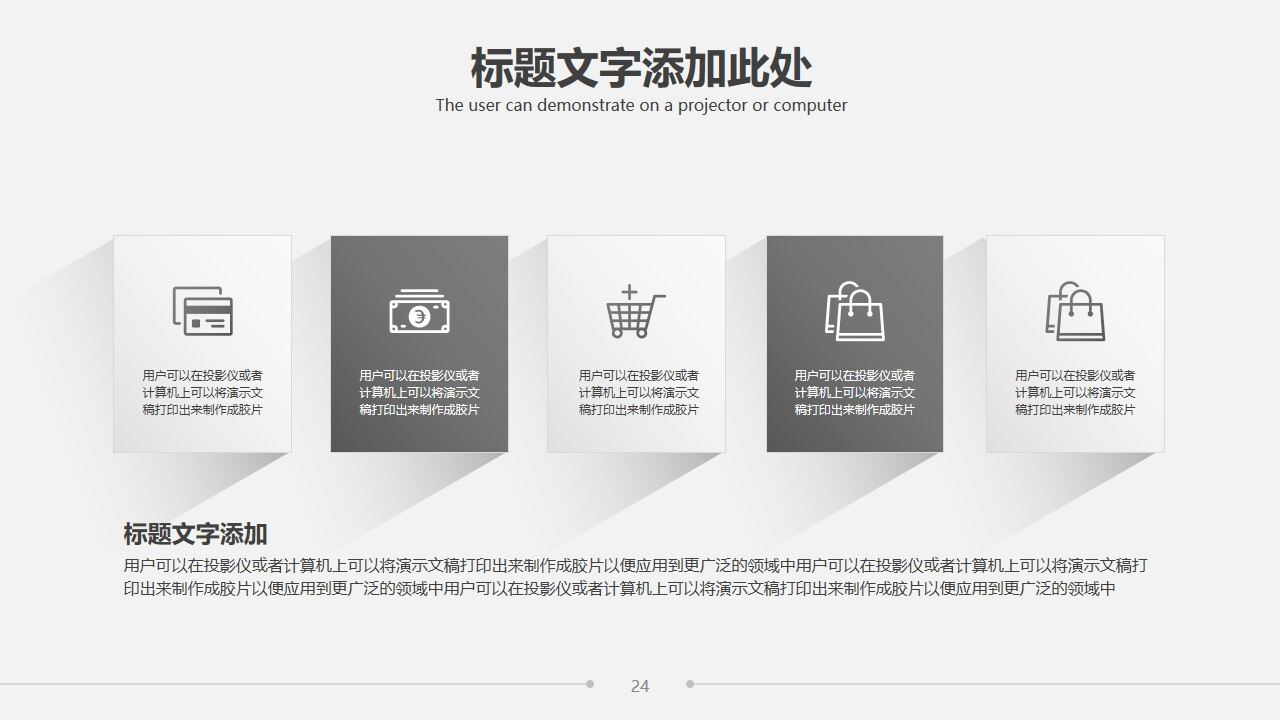Click the page number 24
Screen dimensions: 1280x720
pyautogui.click(x=639, y=686)
